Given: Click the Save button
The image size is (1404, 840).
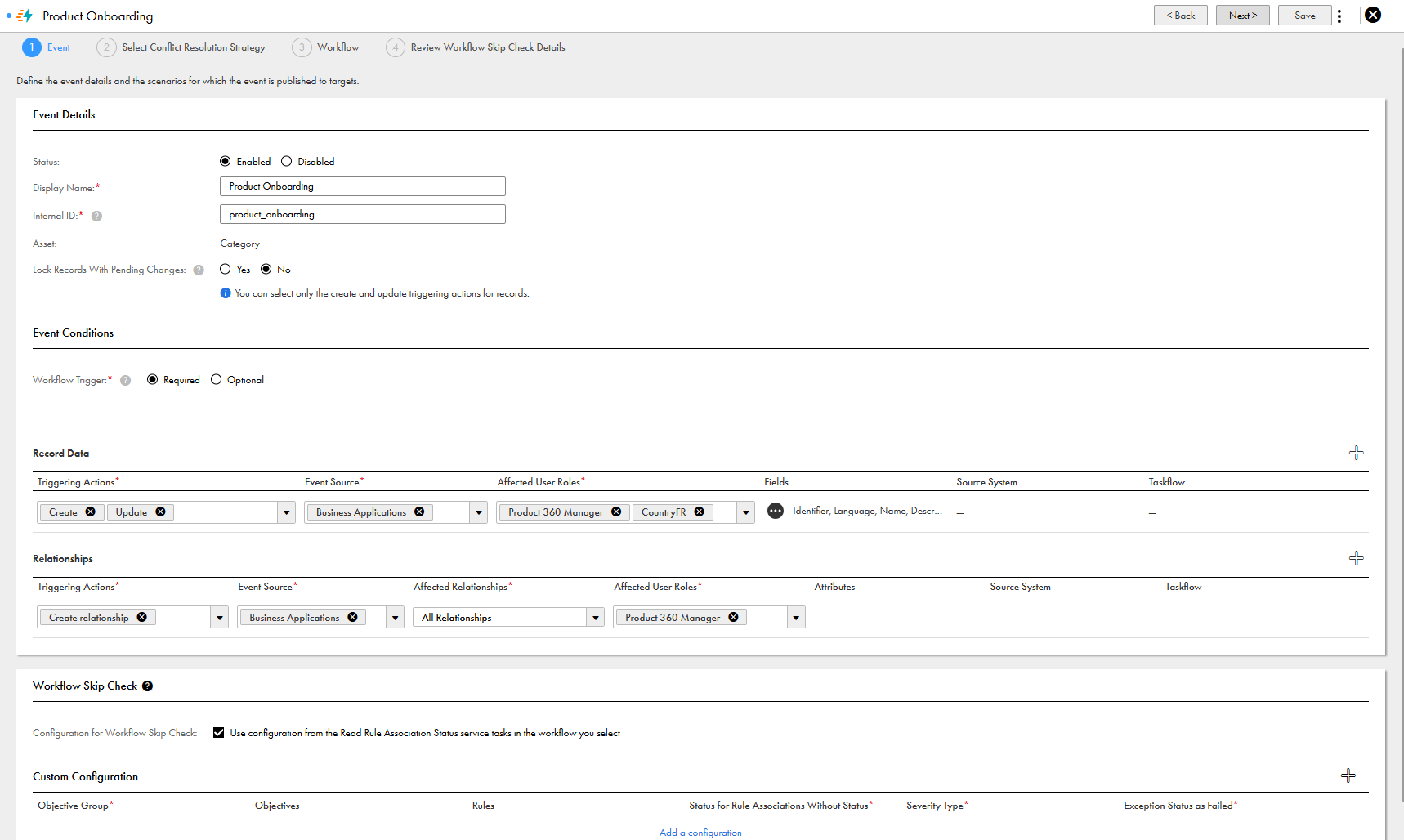Looking at the screenshot, I should [x=1304, y=16].
